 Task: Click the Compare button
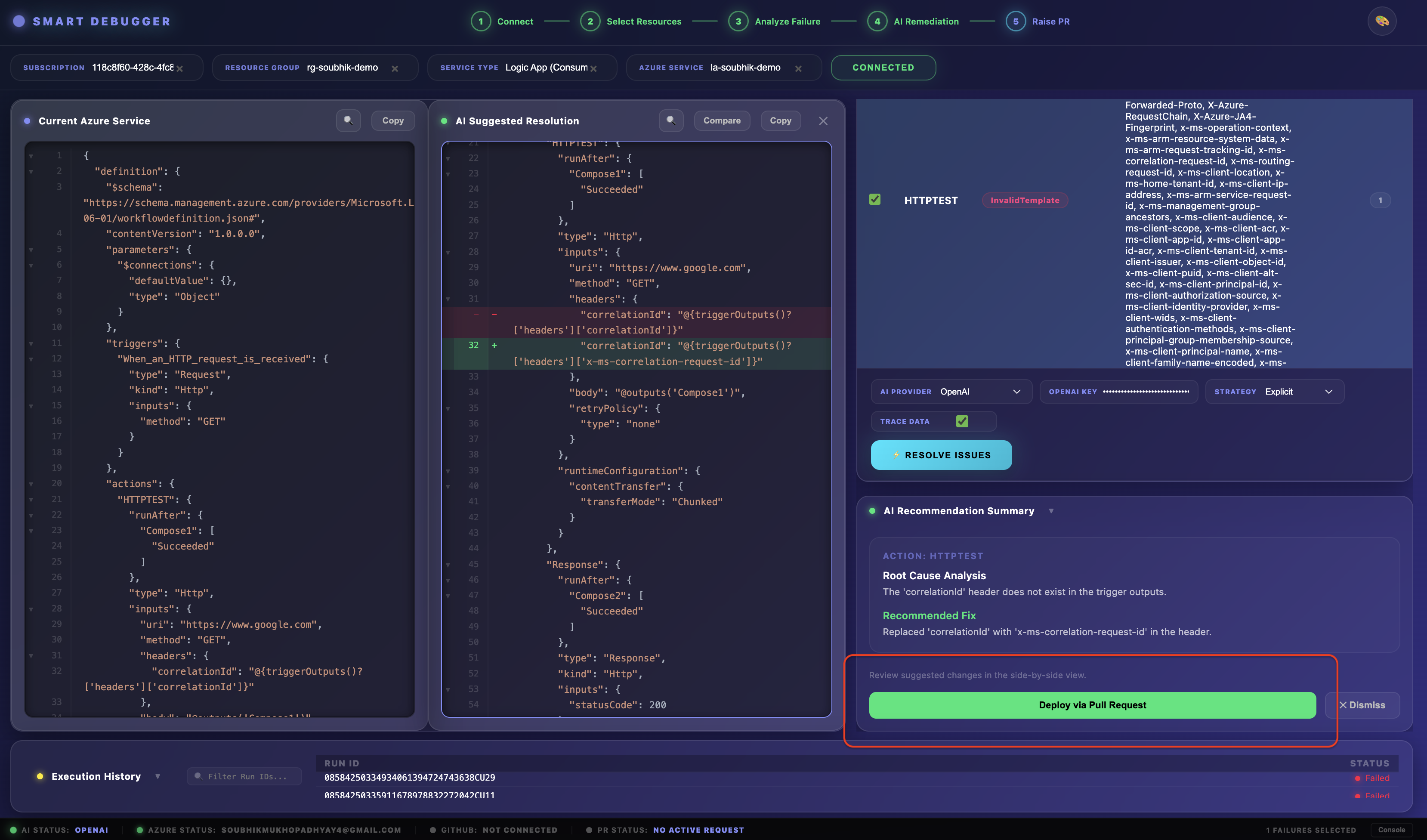[722, 120]
